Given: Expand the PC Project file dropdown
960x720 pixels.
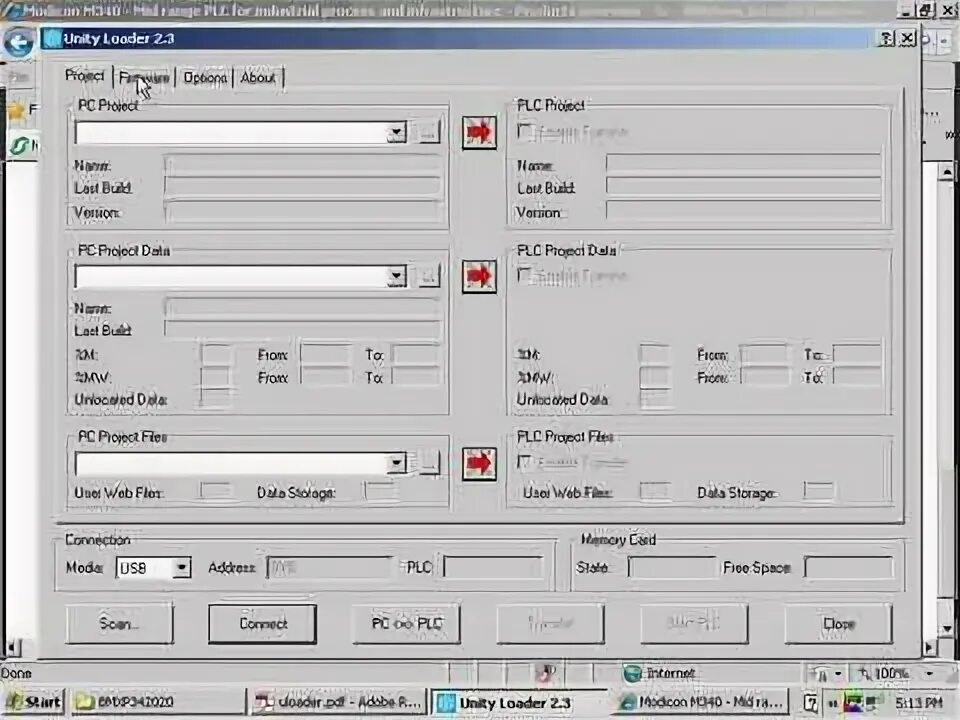Looking at the screenshot, I should [x=396, y=132].
